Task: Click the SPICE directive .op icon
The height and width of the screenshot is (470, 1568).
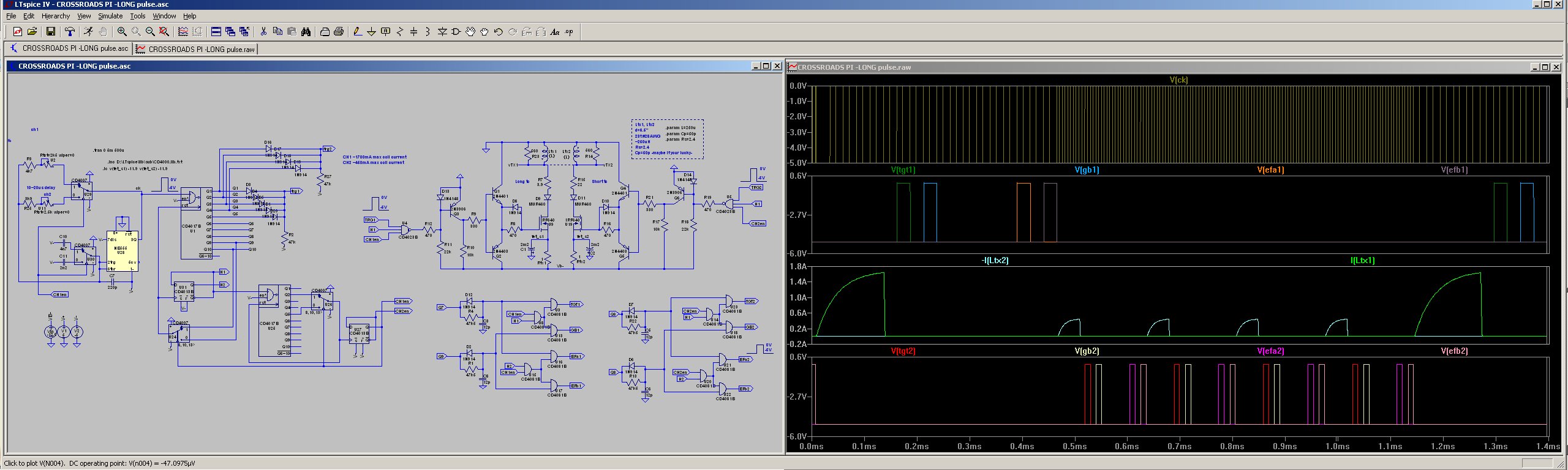Action: [x=569, y=32]
